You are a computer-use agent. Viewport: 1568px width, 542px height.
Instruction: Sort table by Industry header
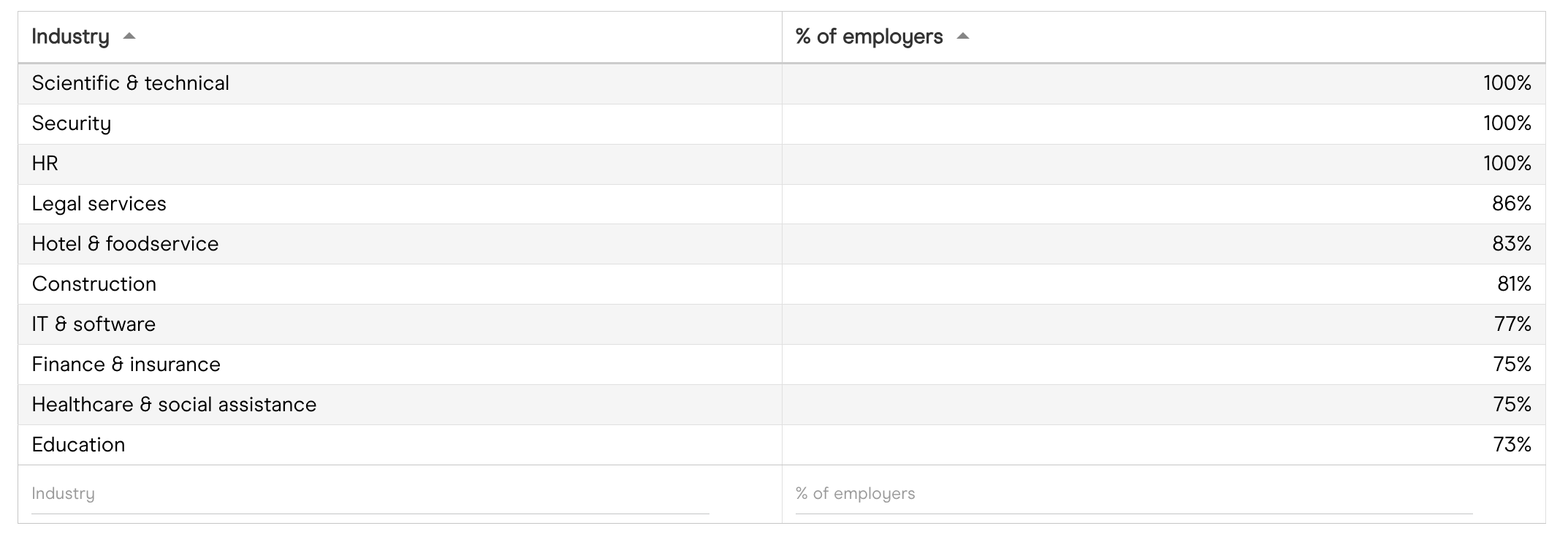click(70, 37)
